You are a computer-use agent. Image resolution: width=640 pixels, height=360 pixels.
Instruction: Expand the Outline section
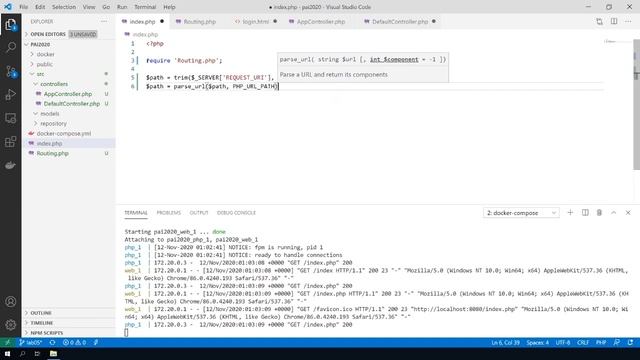(41, 313)
